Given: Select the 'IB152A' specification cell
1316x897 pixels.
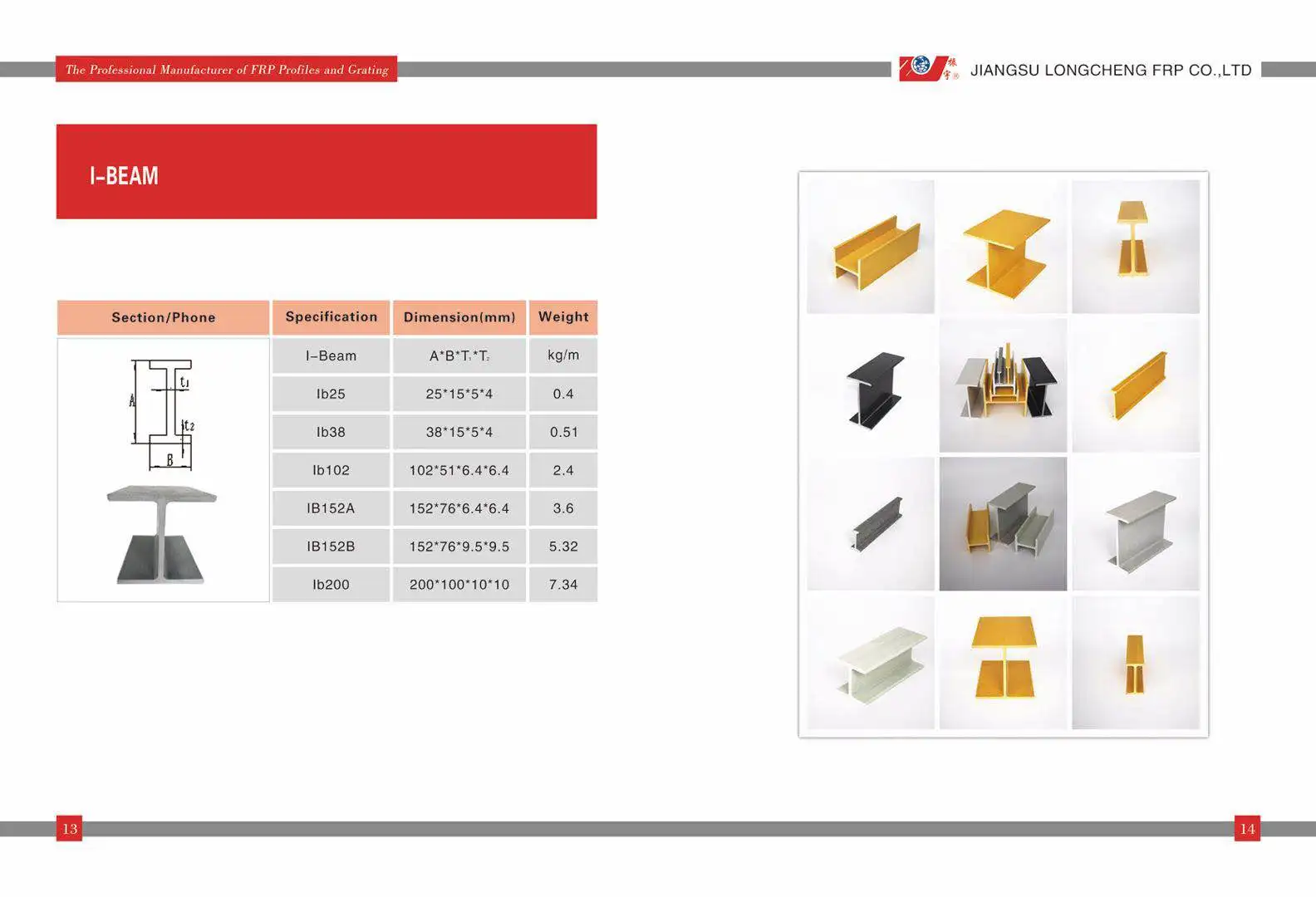Looking at the screenshot, I should (331, 508).
